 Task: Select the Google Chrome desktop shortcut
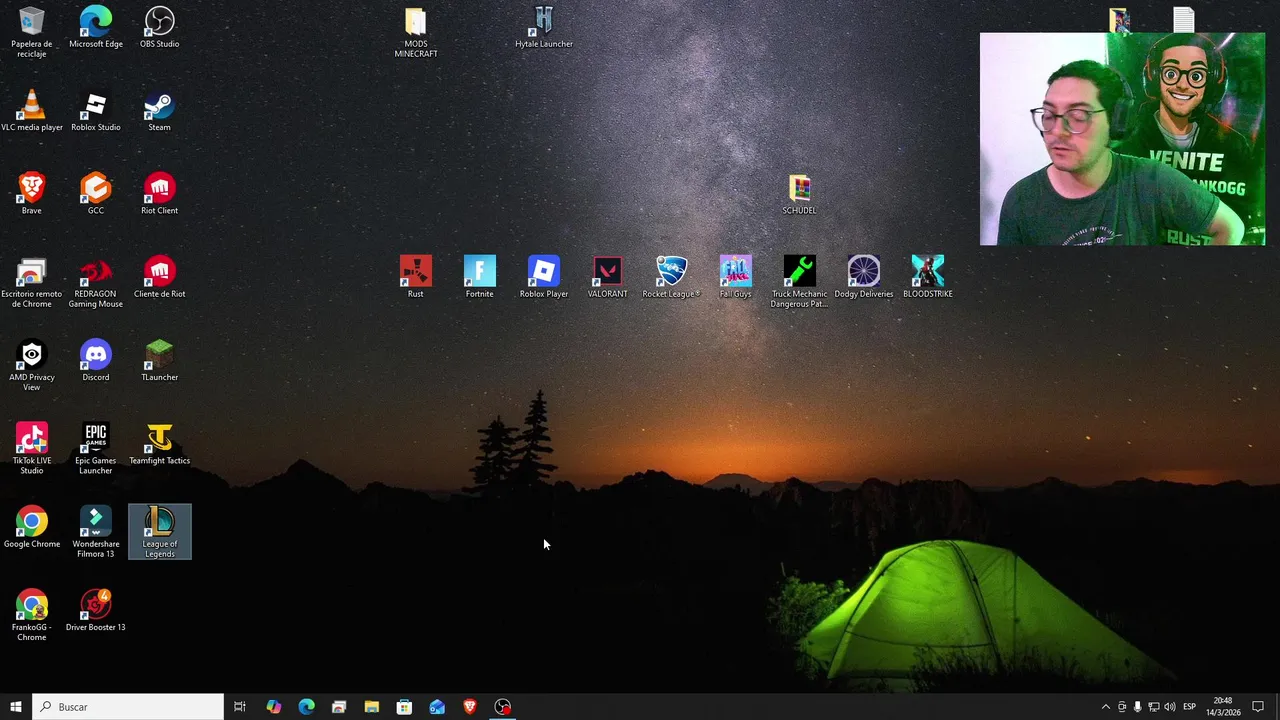[32, 527]
